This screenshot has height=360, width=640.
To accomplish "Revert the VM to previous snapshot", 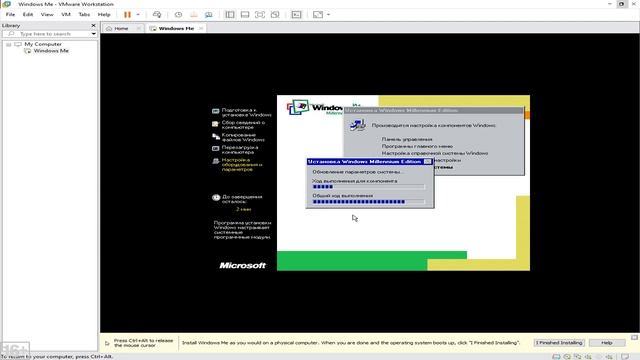I will pyautogui.click(x=193, y=15).
